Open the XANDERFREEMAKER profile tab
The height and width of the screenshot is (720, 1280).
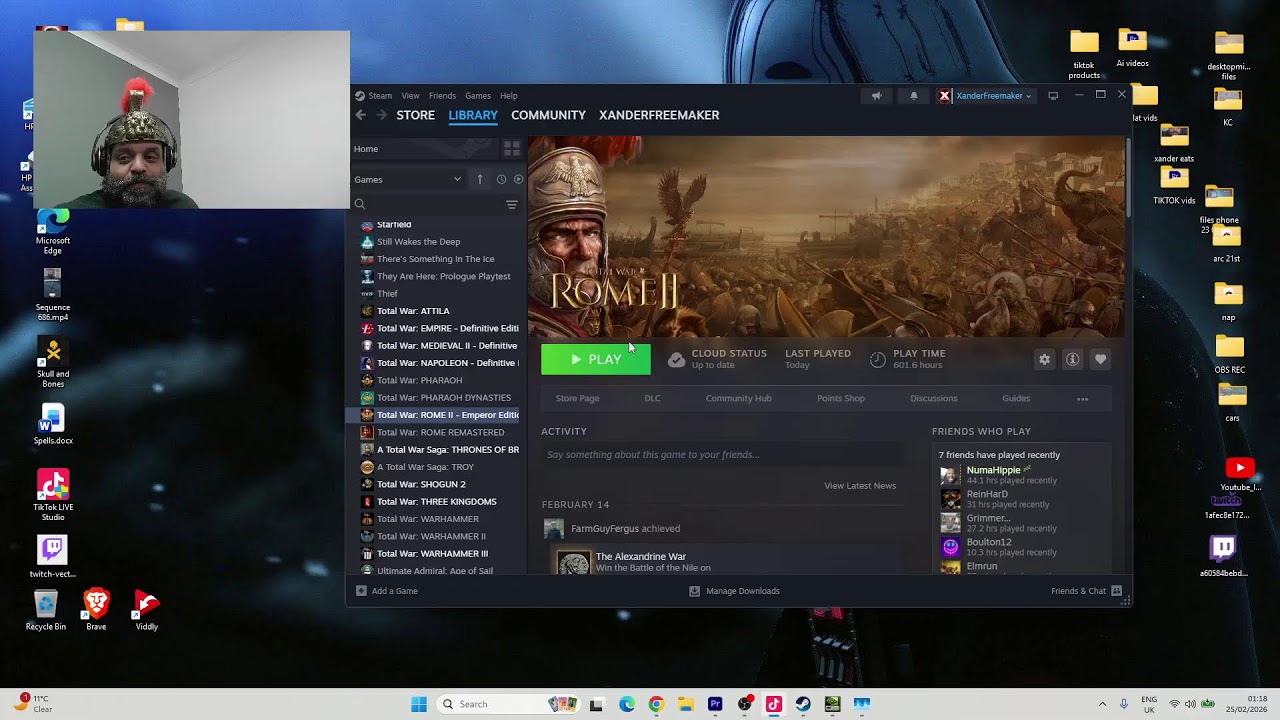659,115
